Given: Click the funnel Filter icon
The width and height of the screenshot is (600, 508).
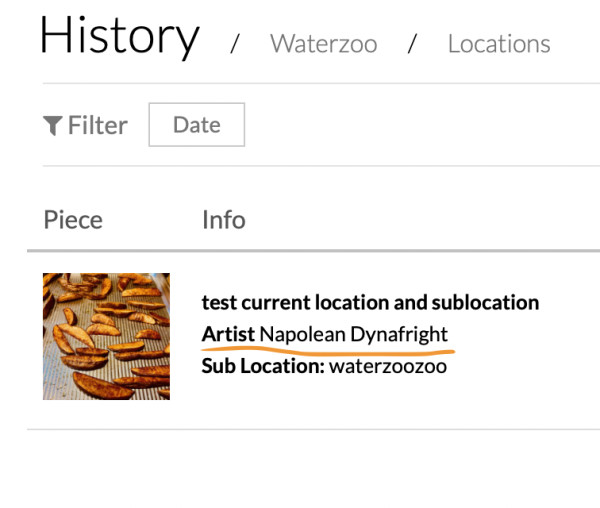Looking at the screenshot, I should (52, 125).
